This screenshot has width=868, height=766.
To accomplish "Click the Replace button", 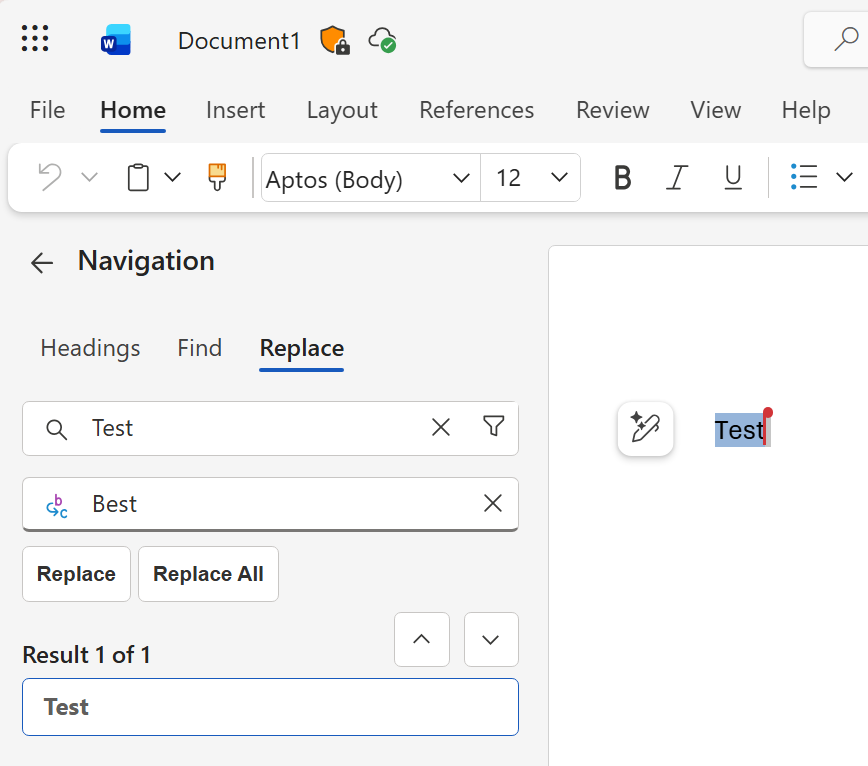I will (76, 574).
